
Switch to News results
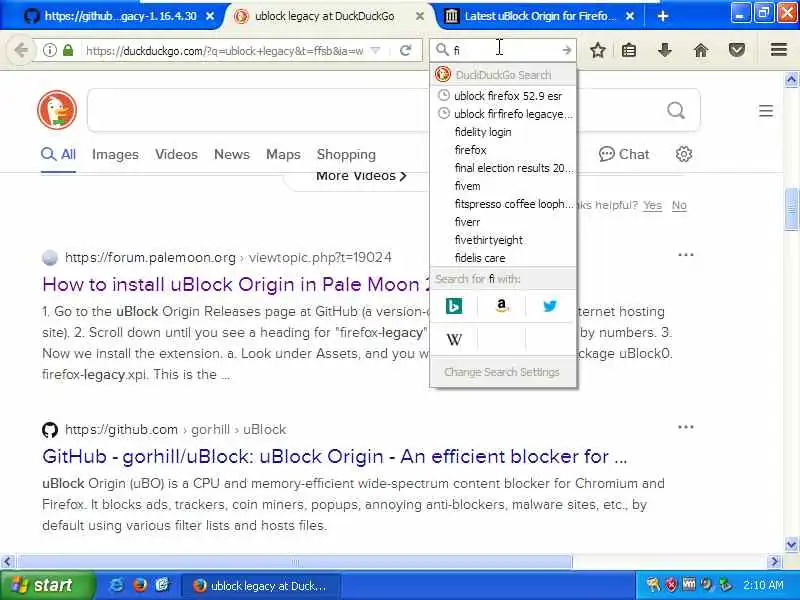click(232, 155)
